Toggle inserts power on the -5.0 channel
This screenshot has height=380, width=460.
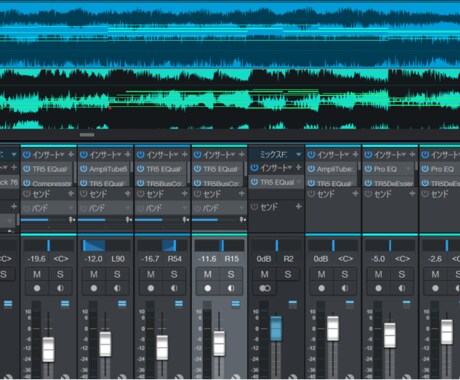click(368, 155)
